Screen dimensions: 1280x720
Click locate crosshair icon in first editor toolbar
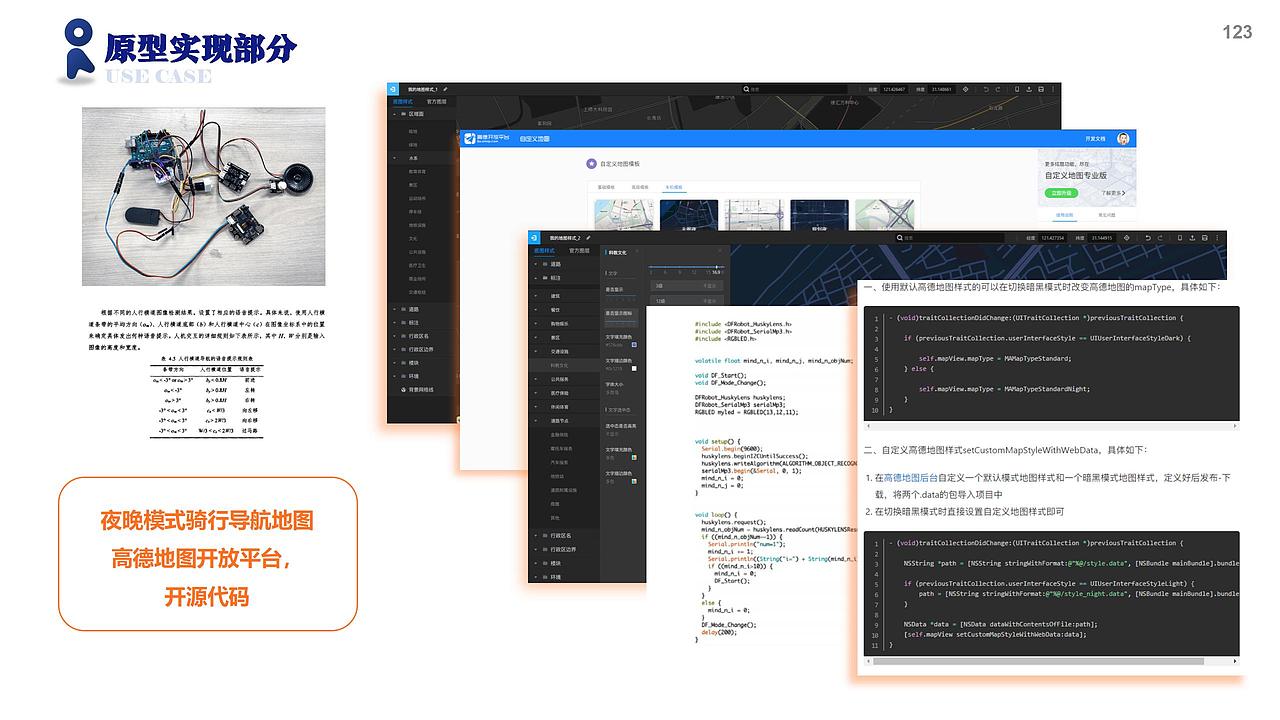coord(966,89)
